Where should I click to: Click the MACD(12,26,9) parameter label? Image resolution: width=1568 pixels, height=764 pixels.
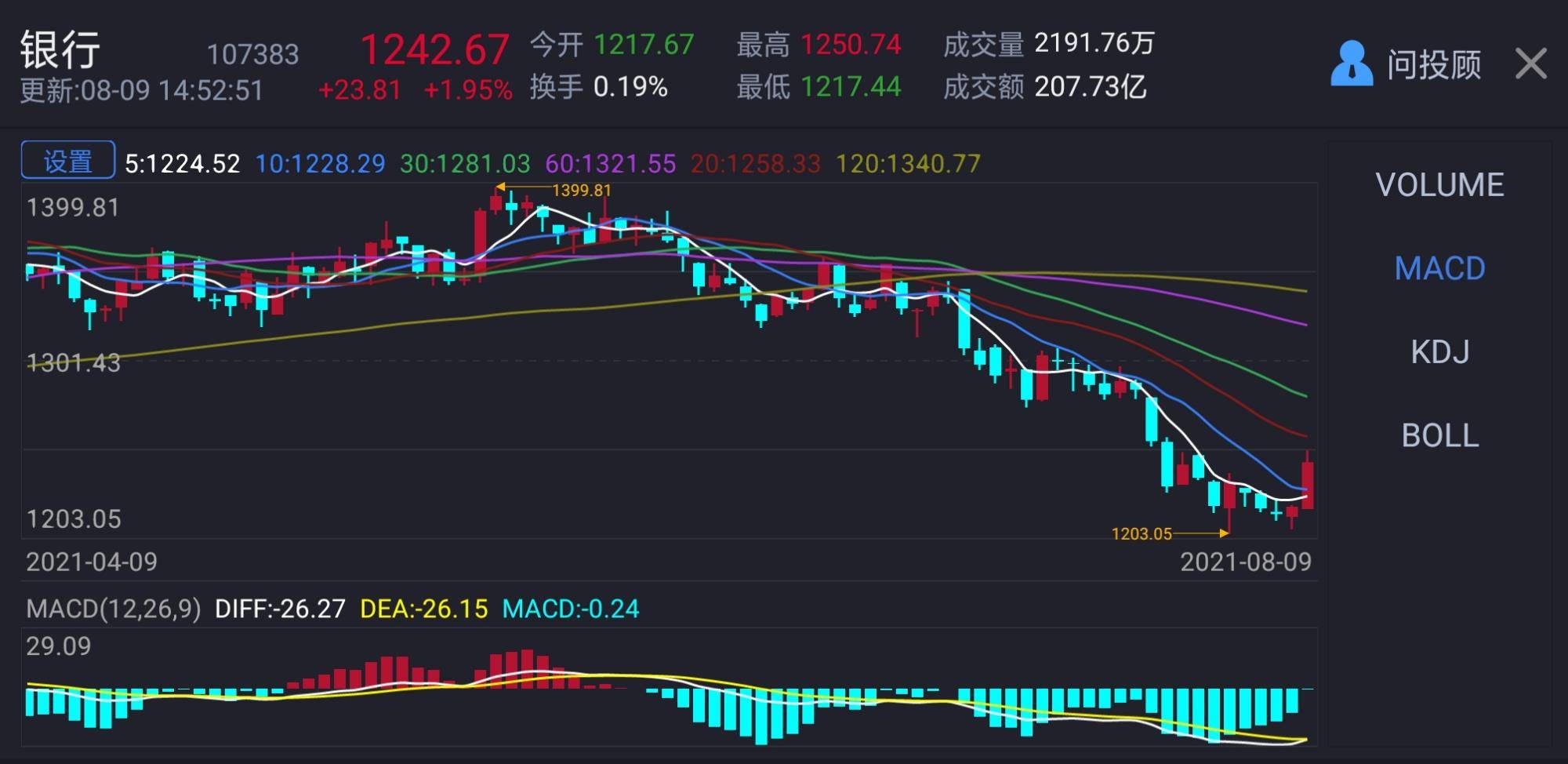tap(113, 609)
